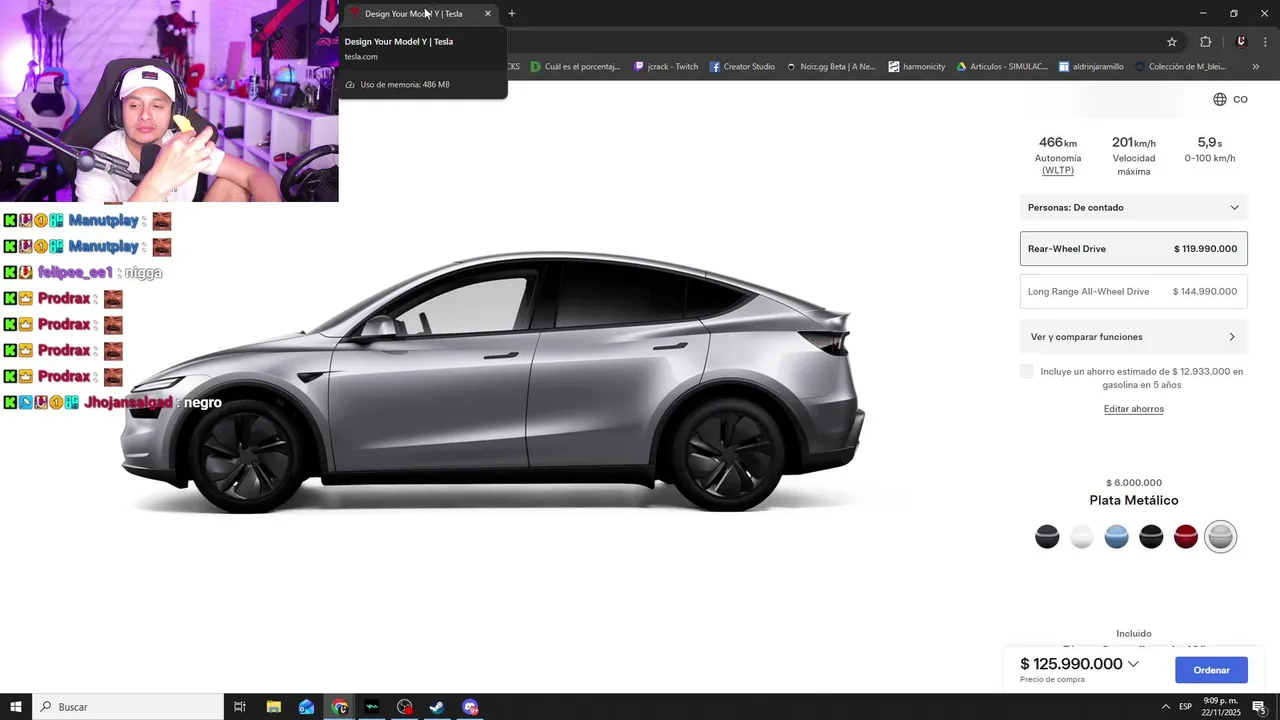Select the Long Range All-Wheel Drive option
This screenshot has height=720, width=1280.
(x=1134, y=291)
